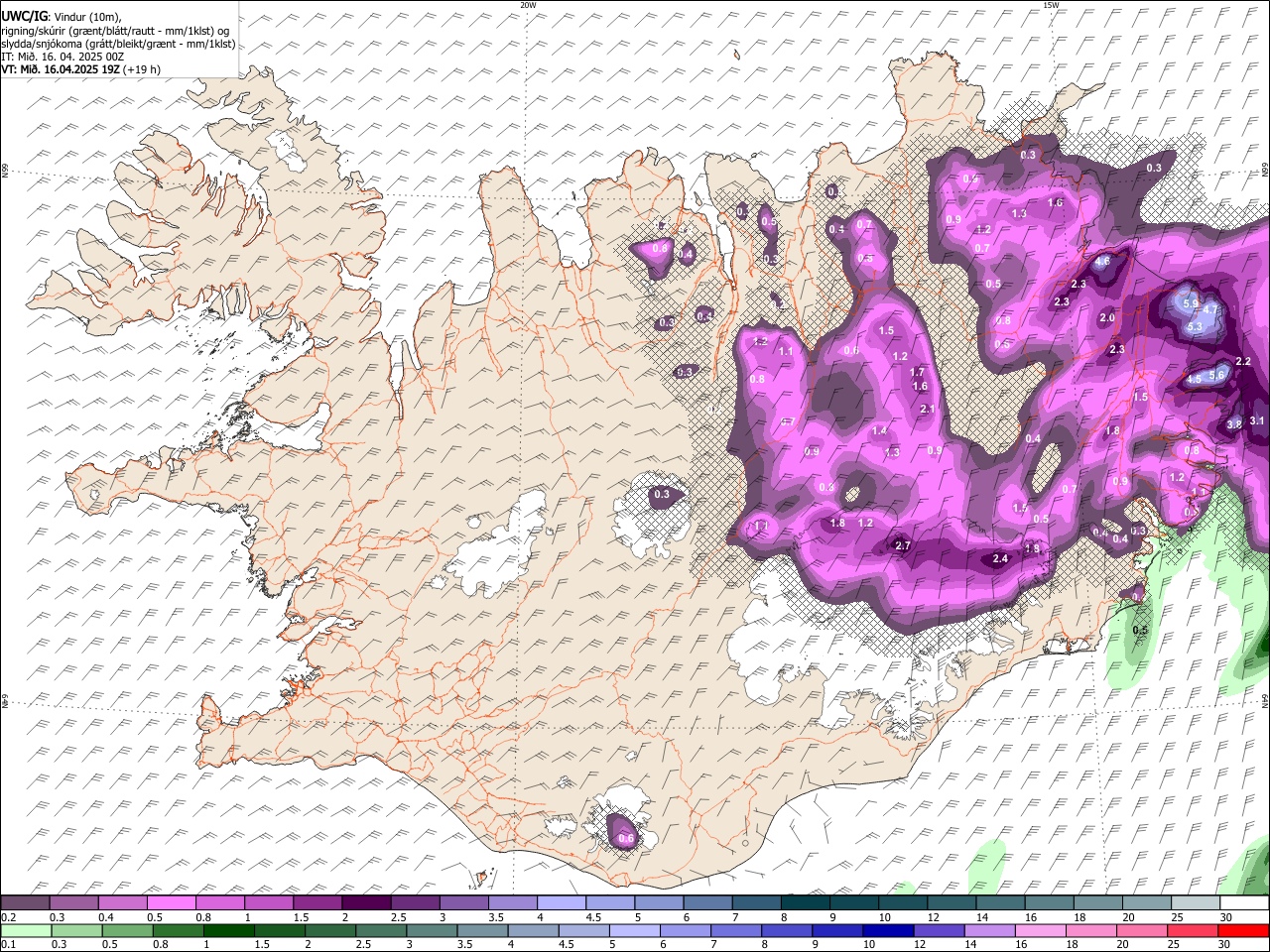Click the snowfall value '2.4' on the map

[x=1000, y=559]
